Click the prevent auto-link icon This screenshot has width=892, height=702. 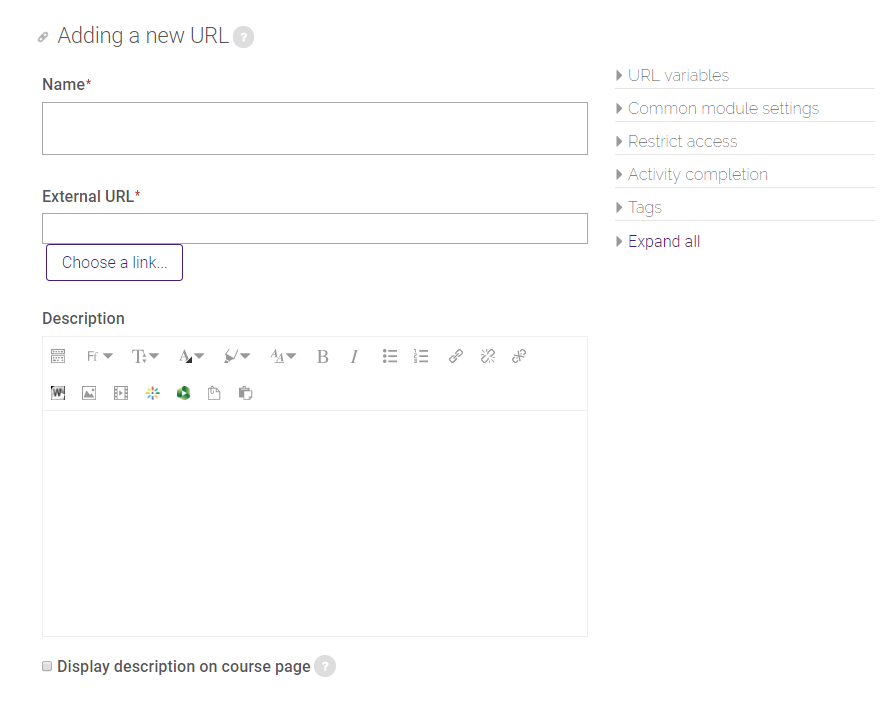[x=519, y=356]
